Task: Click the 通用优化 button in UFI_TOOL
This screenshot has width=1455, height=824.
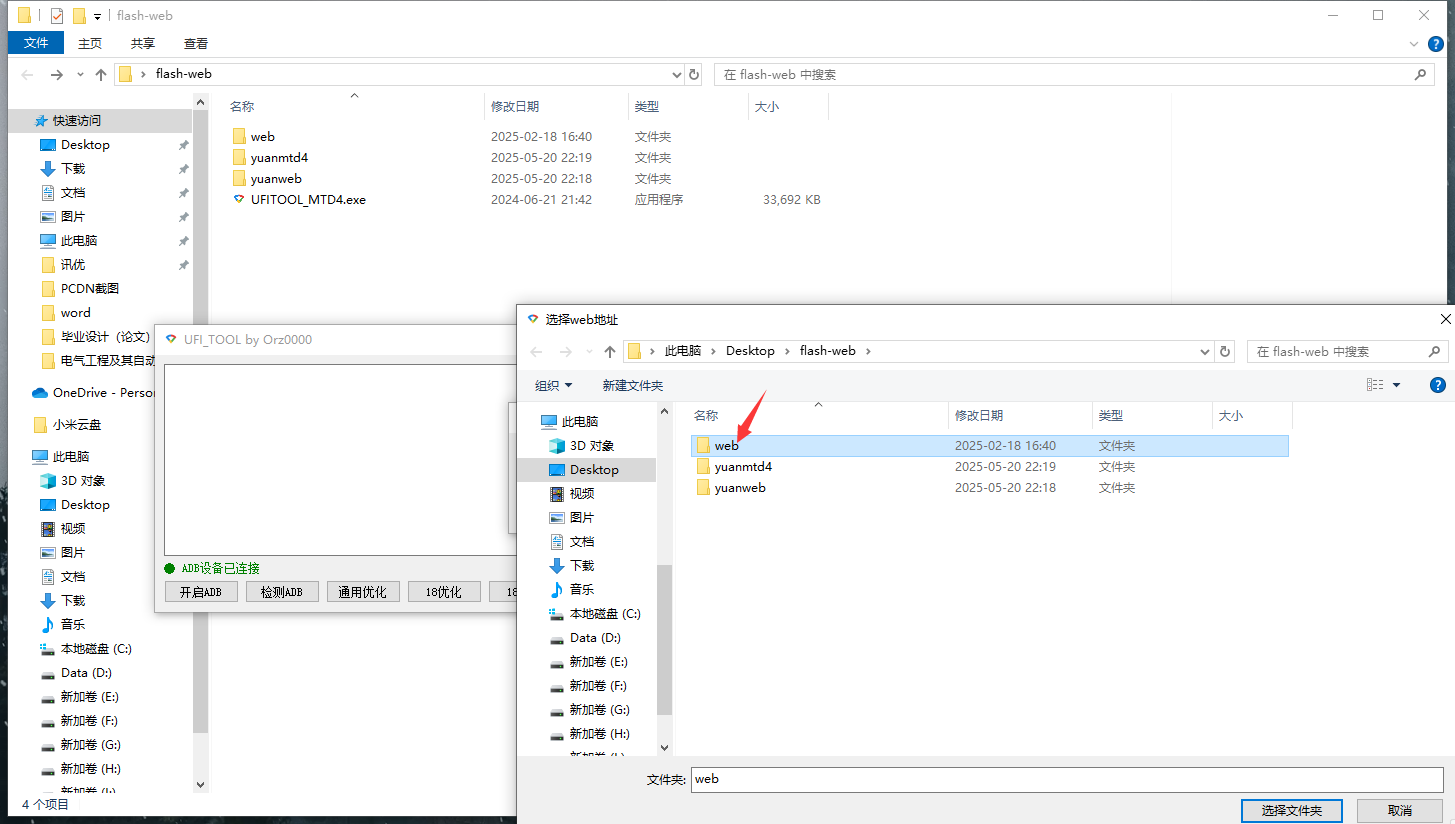Action: pos(363,592)
